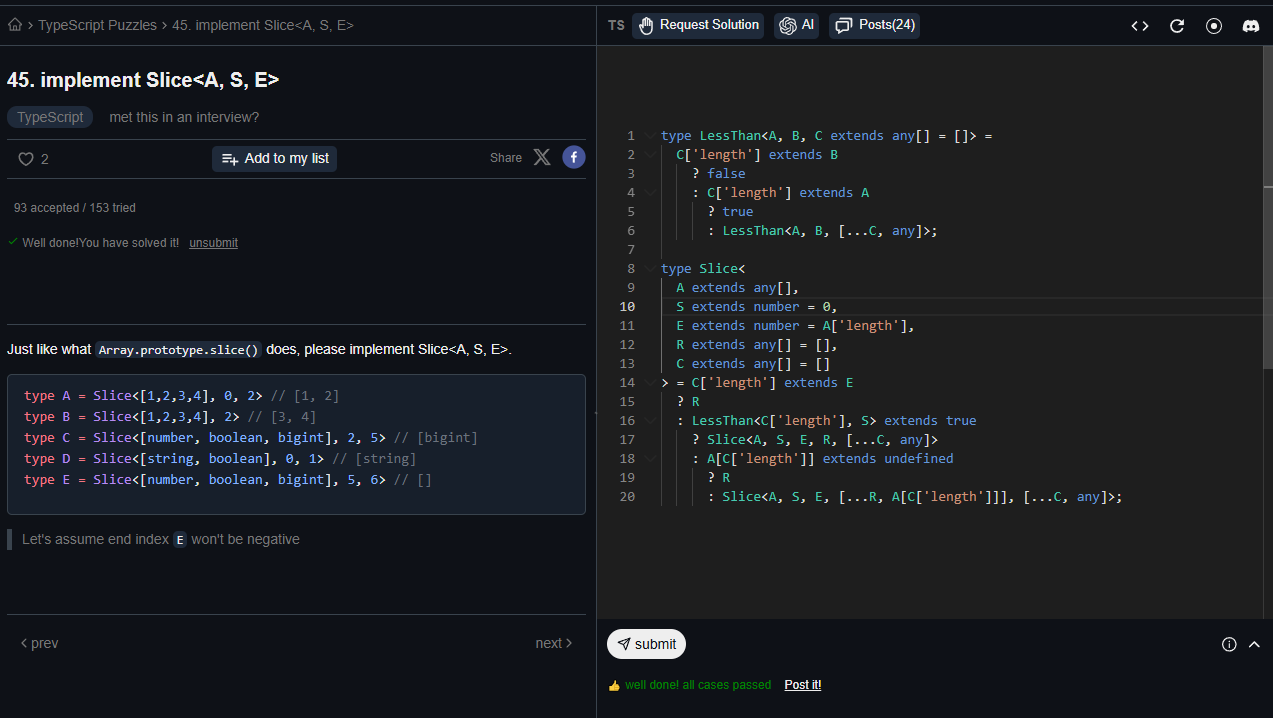This screenshot has width=1273, height=718.
Task: Collapse code fold at line 4
Action: tap(650, 192)
